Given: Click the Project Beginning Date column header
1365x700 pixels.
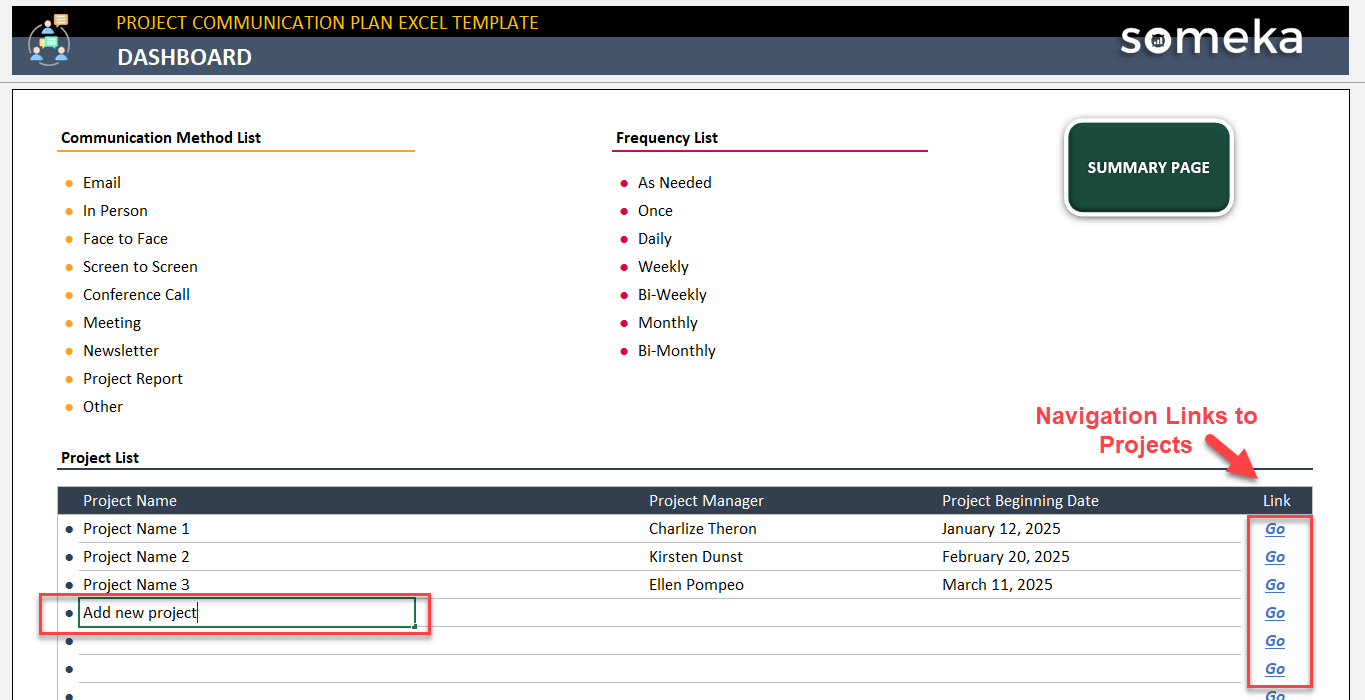Looking at the screenshot, I should pos(1020,501).
